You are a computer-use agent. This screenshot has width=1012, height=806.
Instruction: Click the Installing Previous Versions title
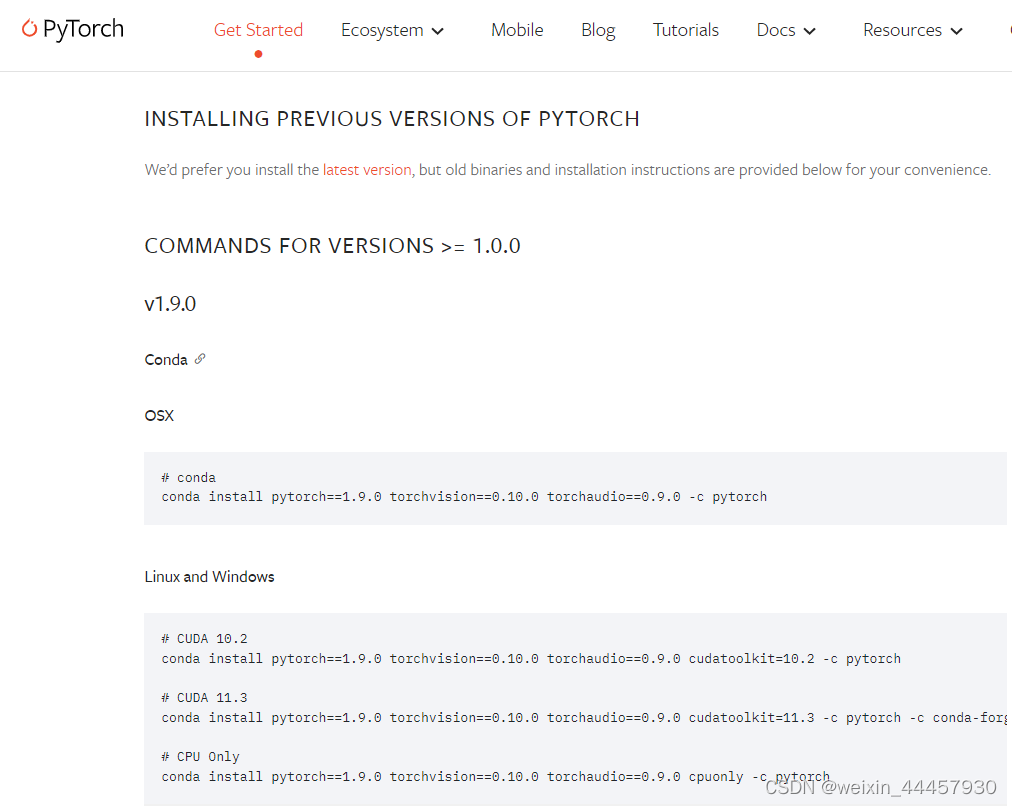392,119
